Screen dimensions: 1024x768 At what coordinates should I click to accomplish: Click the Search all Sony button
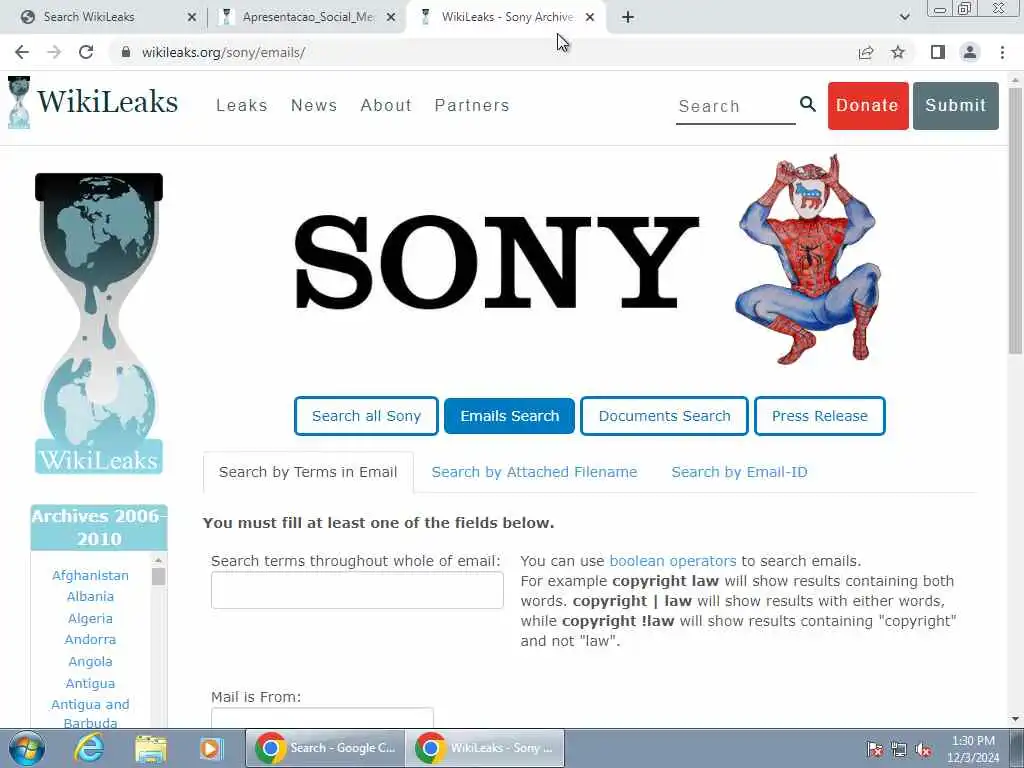[x=366, y=416]
